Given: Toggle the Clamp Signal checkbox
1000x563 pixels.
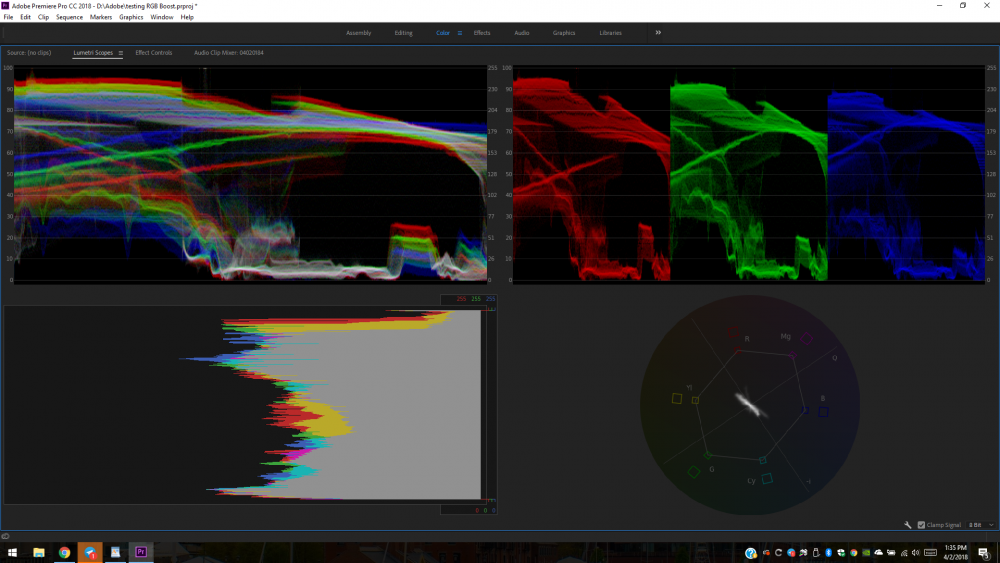Looking at the screenshot, I should tap(921, 525).
